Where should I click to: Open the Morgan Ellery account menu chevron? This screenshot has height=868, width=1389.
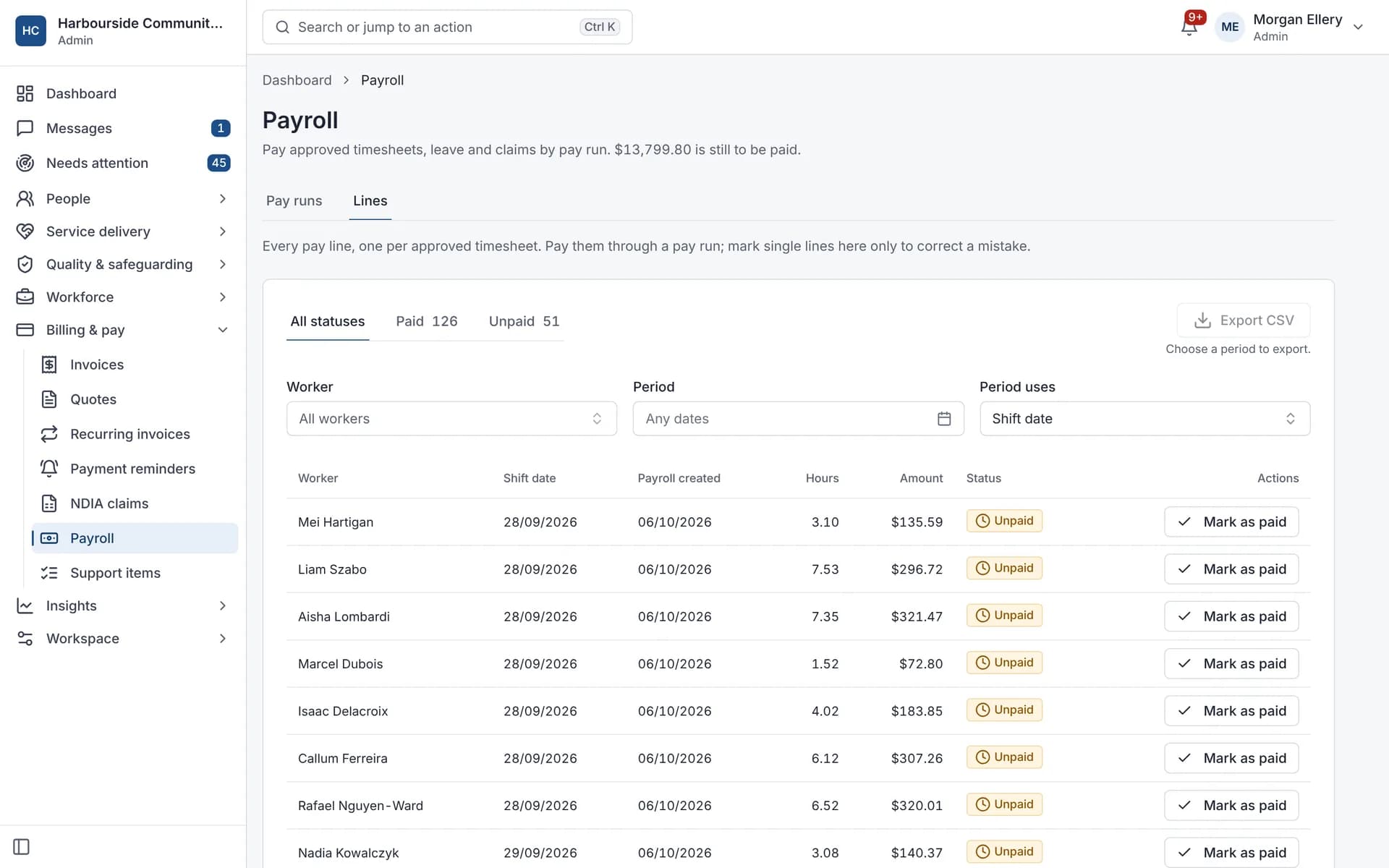point(1358,27)
